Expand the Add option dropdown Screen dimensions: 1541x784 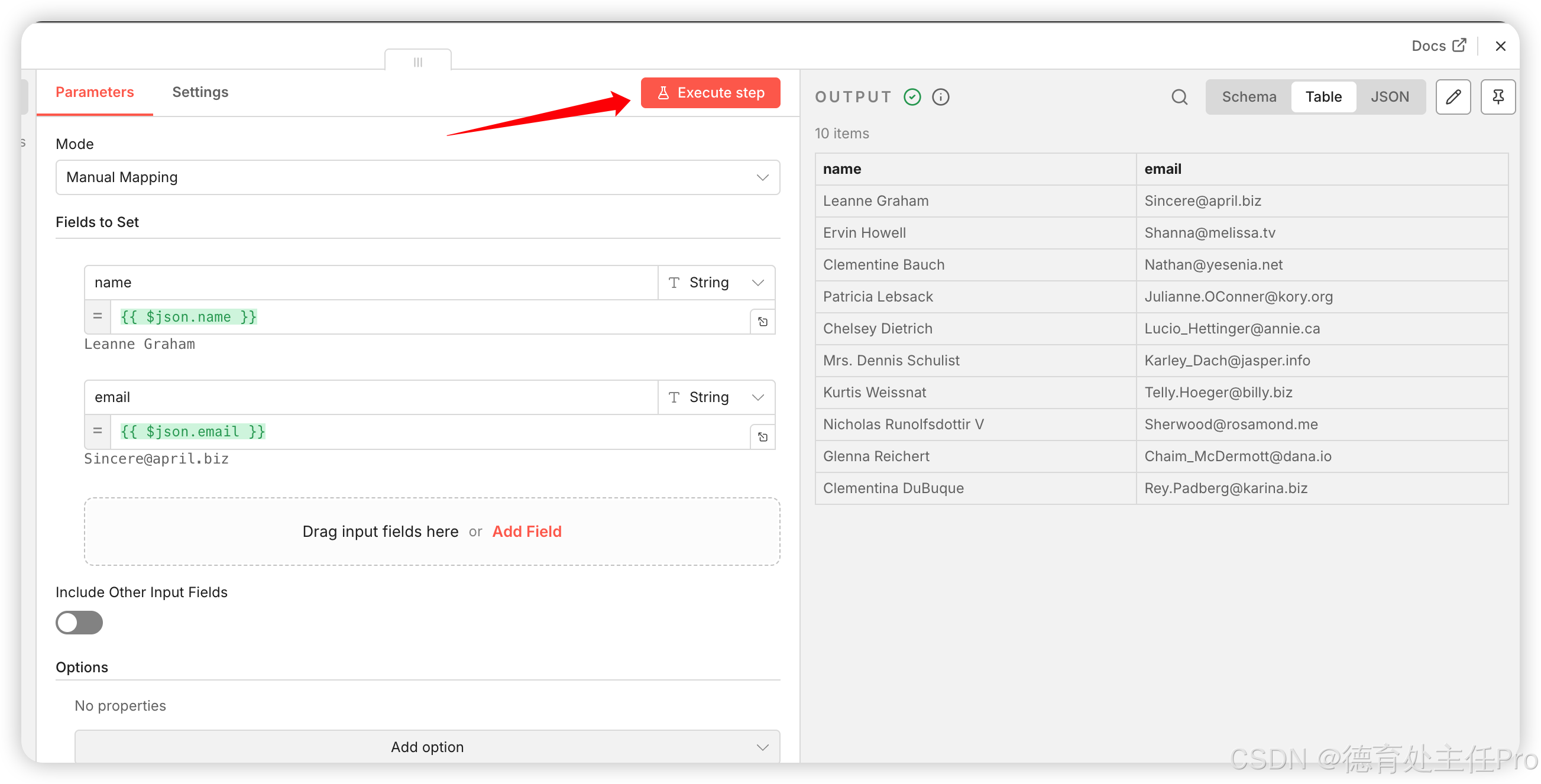tap(427, 746)
